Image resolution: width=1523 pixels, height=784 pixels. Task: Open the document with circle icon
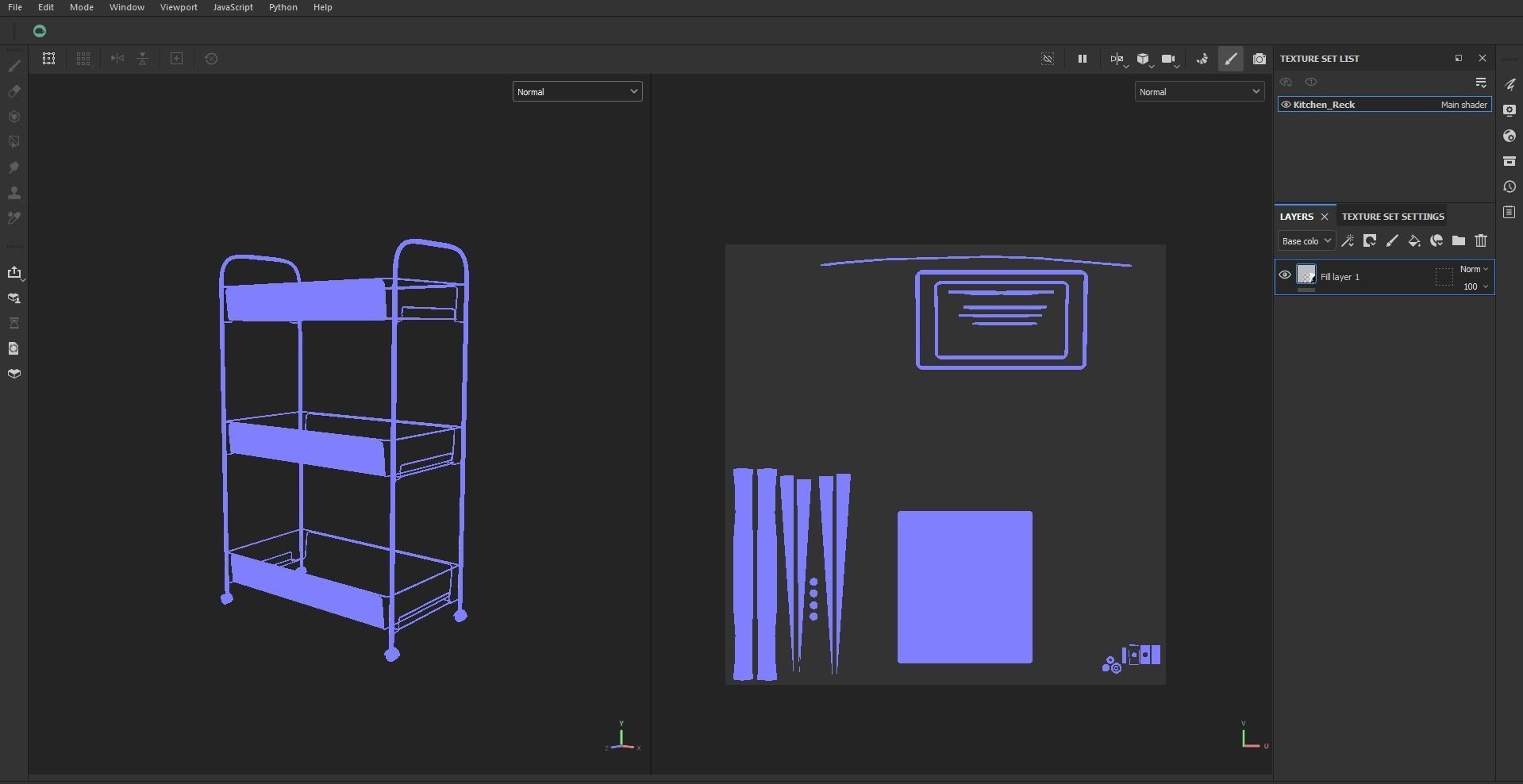[x=13, y=349]
